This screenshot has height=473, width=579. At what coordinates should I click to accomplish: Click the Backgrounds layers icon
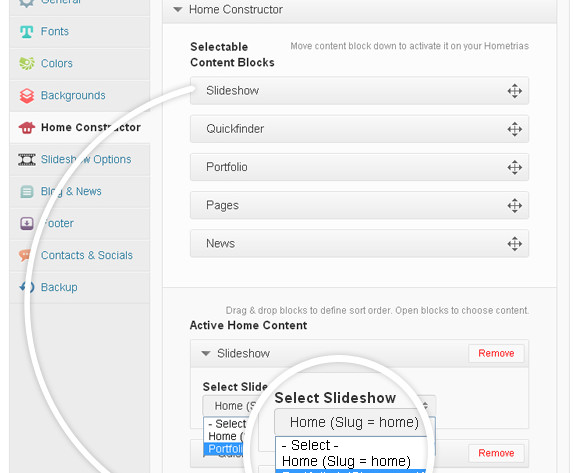(27, 96)
